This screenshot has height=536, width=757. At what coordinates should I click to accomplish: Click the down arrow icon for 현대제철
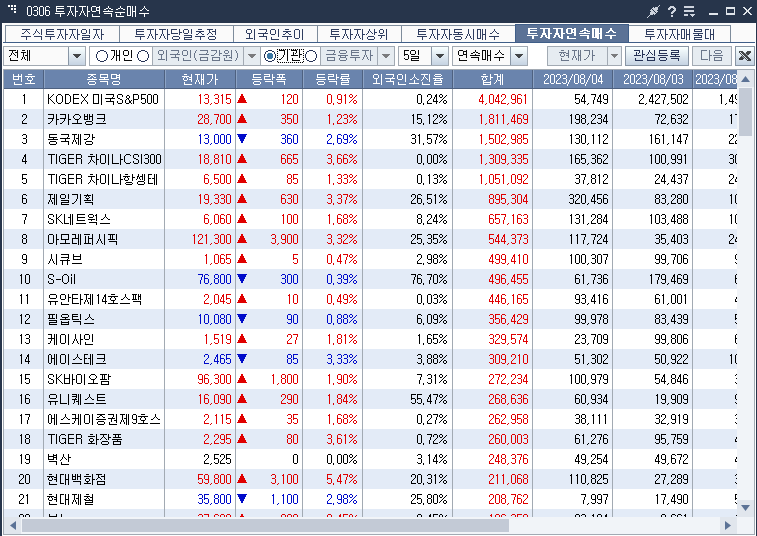tap(242, 498)
